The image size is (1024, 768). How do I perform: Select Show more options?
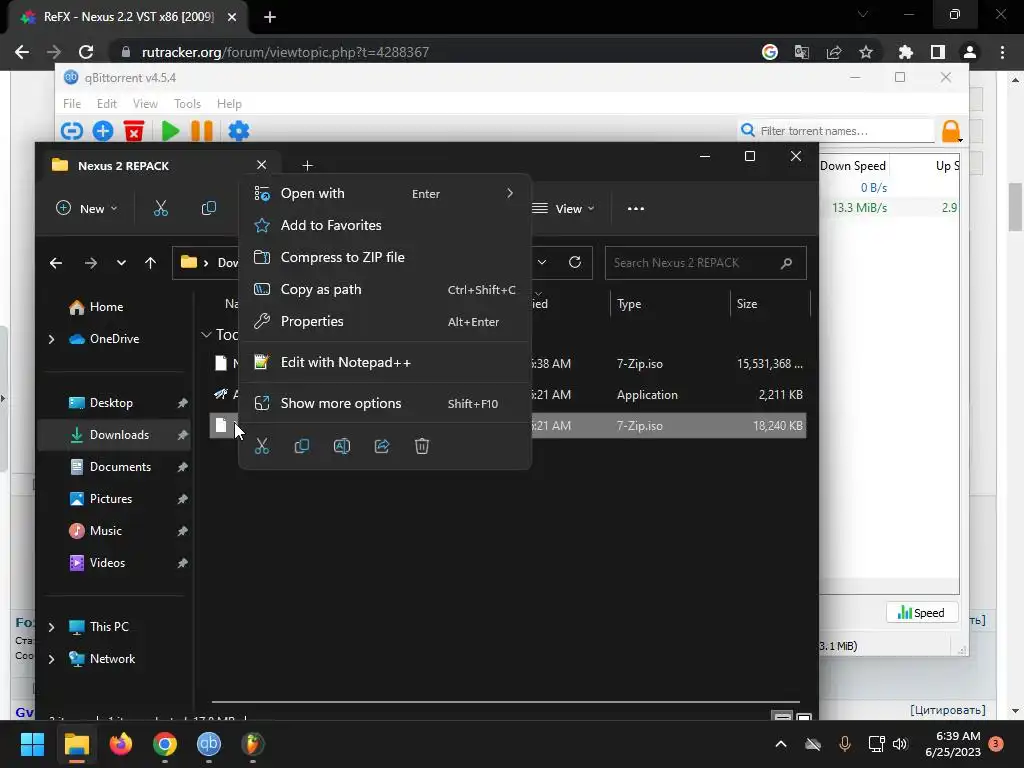coord(385,404)
